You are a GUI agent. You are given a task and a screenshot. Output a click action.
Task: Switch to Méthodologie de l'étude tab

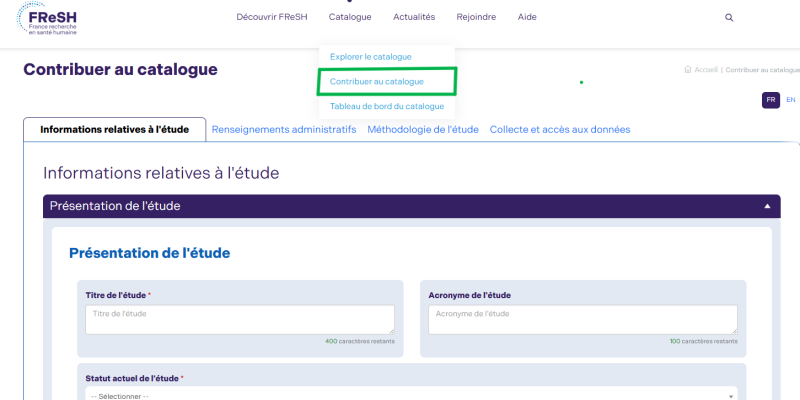[x=423, y=129]
